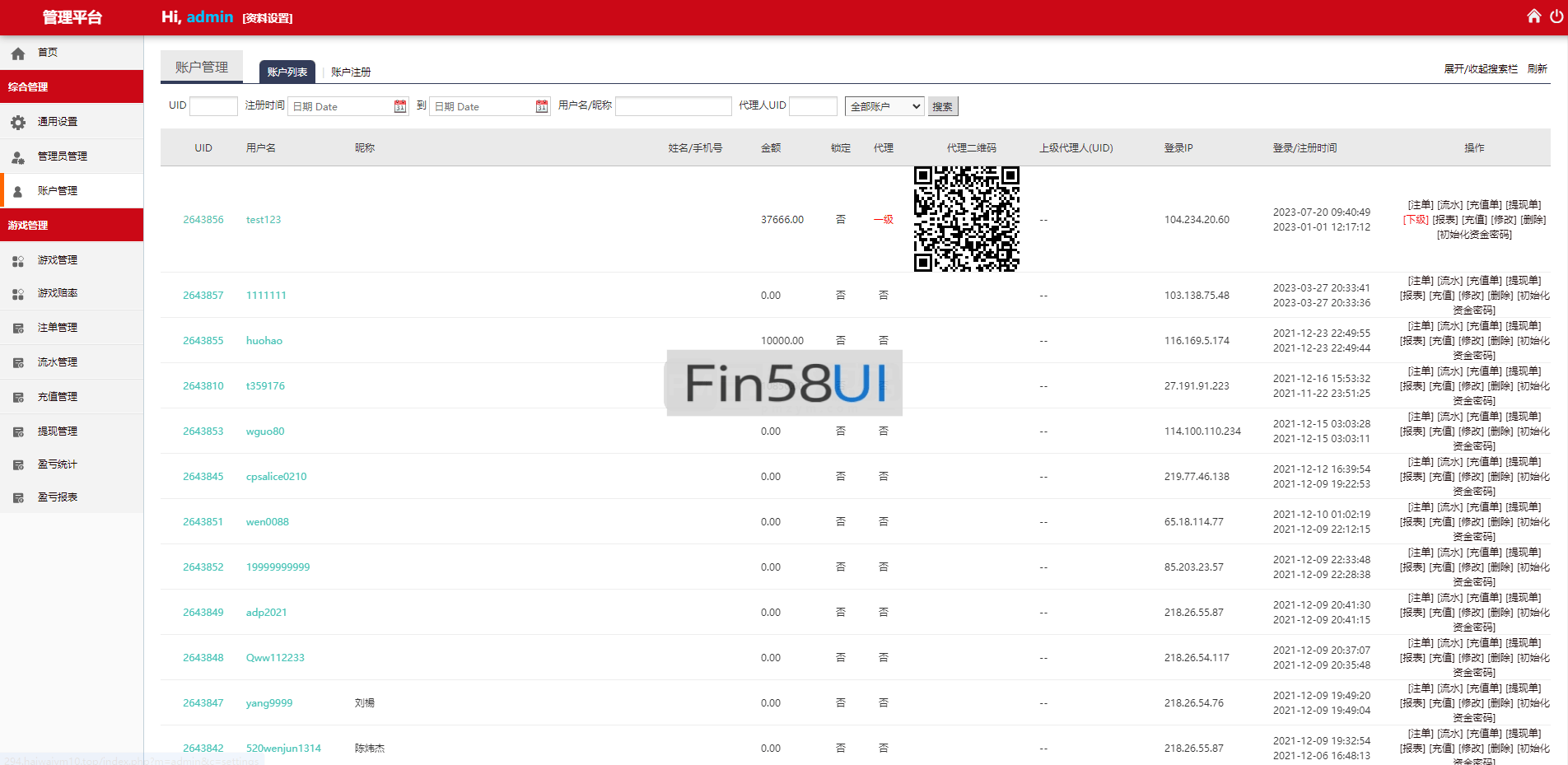Click the 提现管理 sidebar icon
1568x765 pixels.
18,430
